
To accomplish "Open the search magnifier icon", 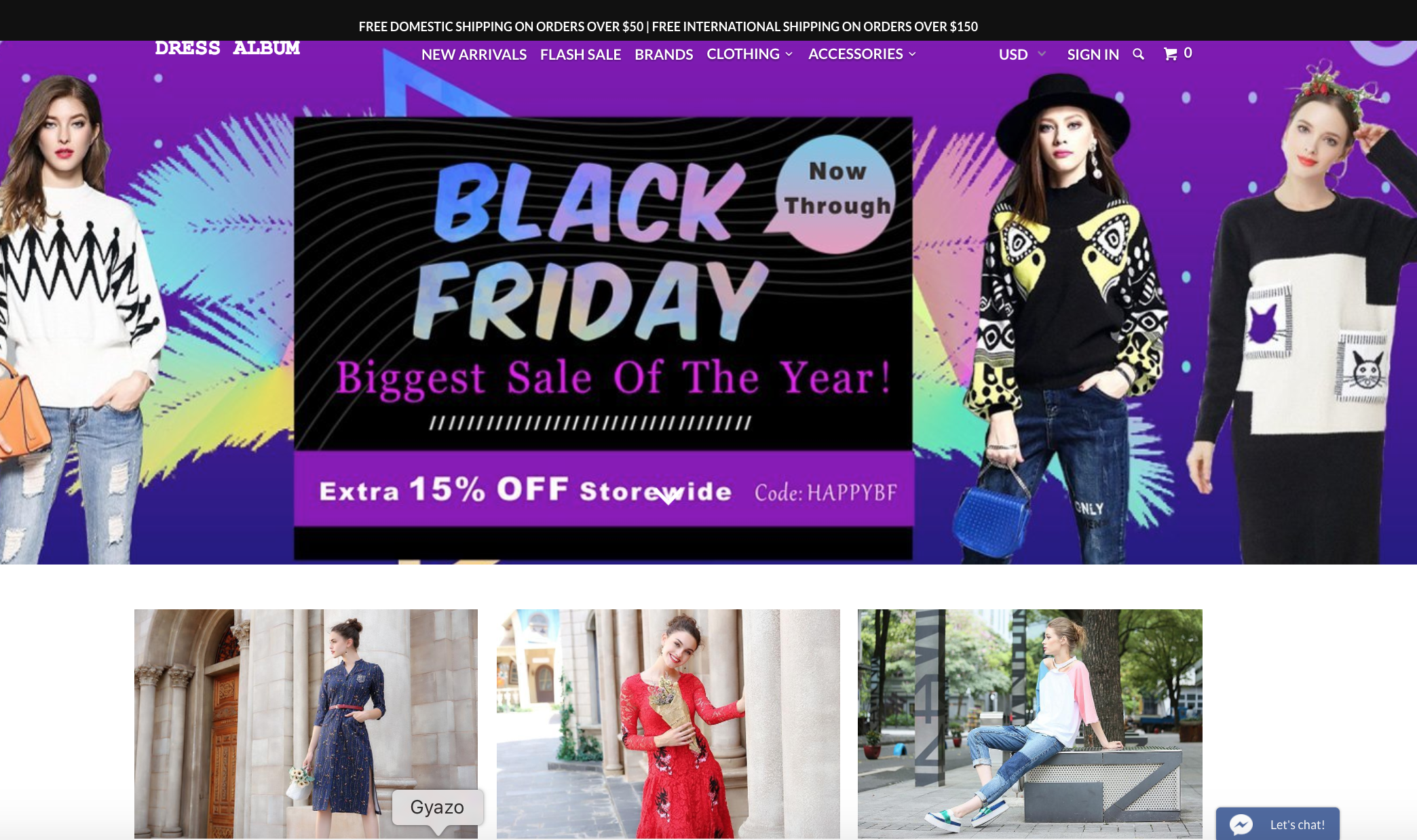I will 1138,54.
